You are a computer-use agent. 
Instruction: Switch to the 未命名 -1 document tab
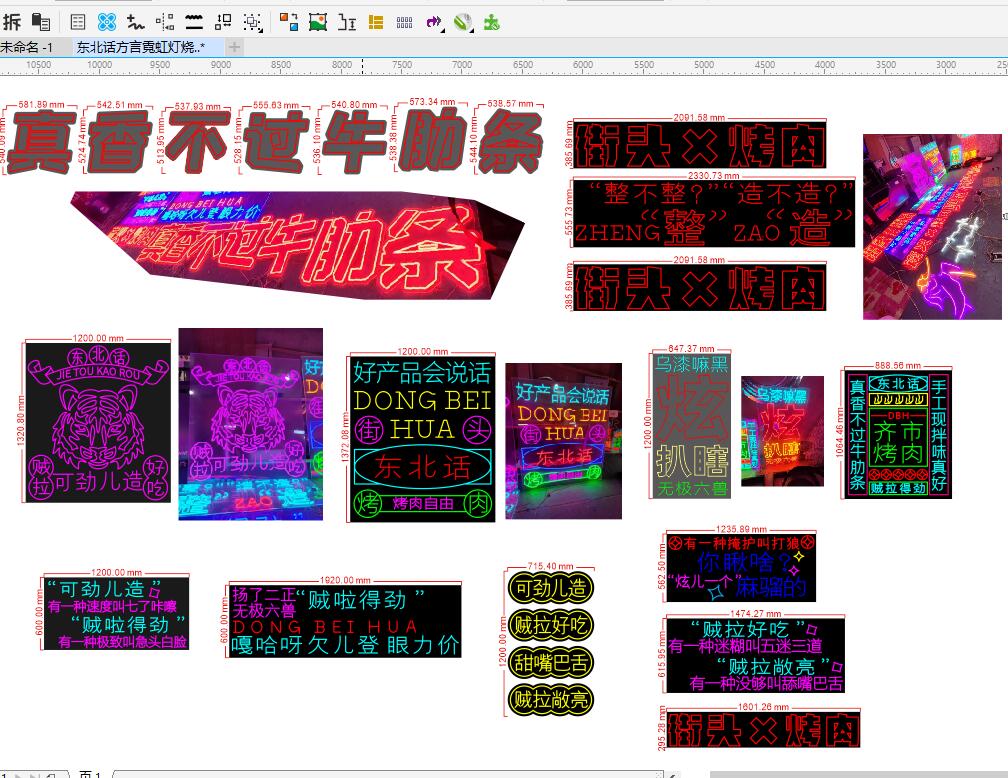coord(28,47)
